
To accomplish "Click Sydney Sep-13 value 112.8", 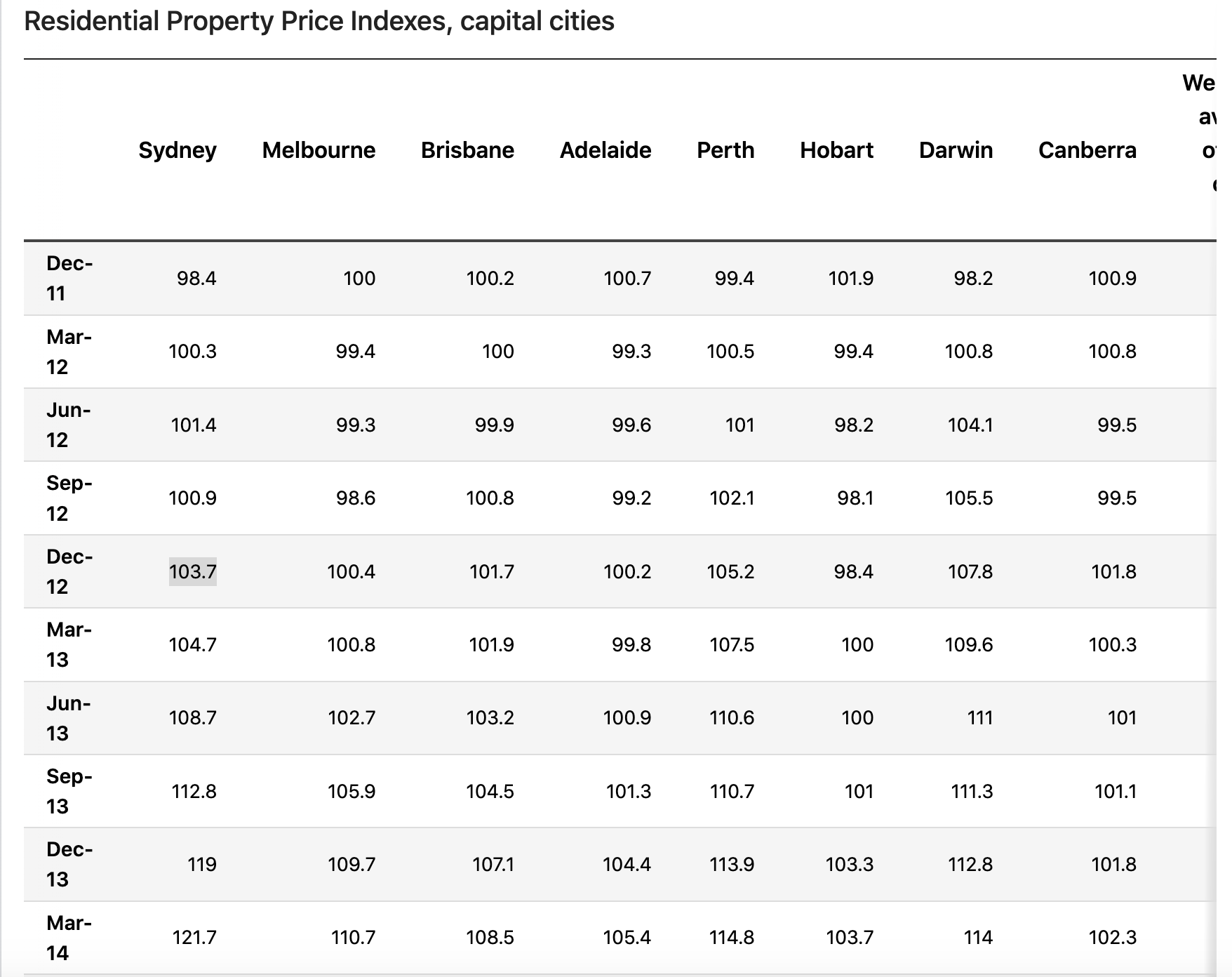I will pyautogui.click(x=194, y=791).
